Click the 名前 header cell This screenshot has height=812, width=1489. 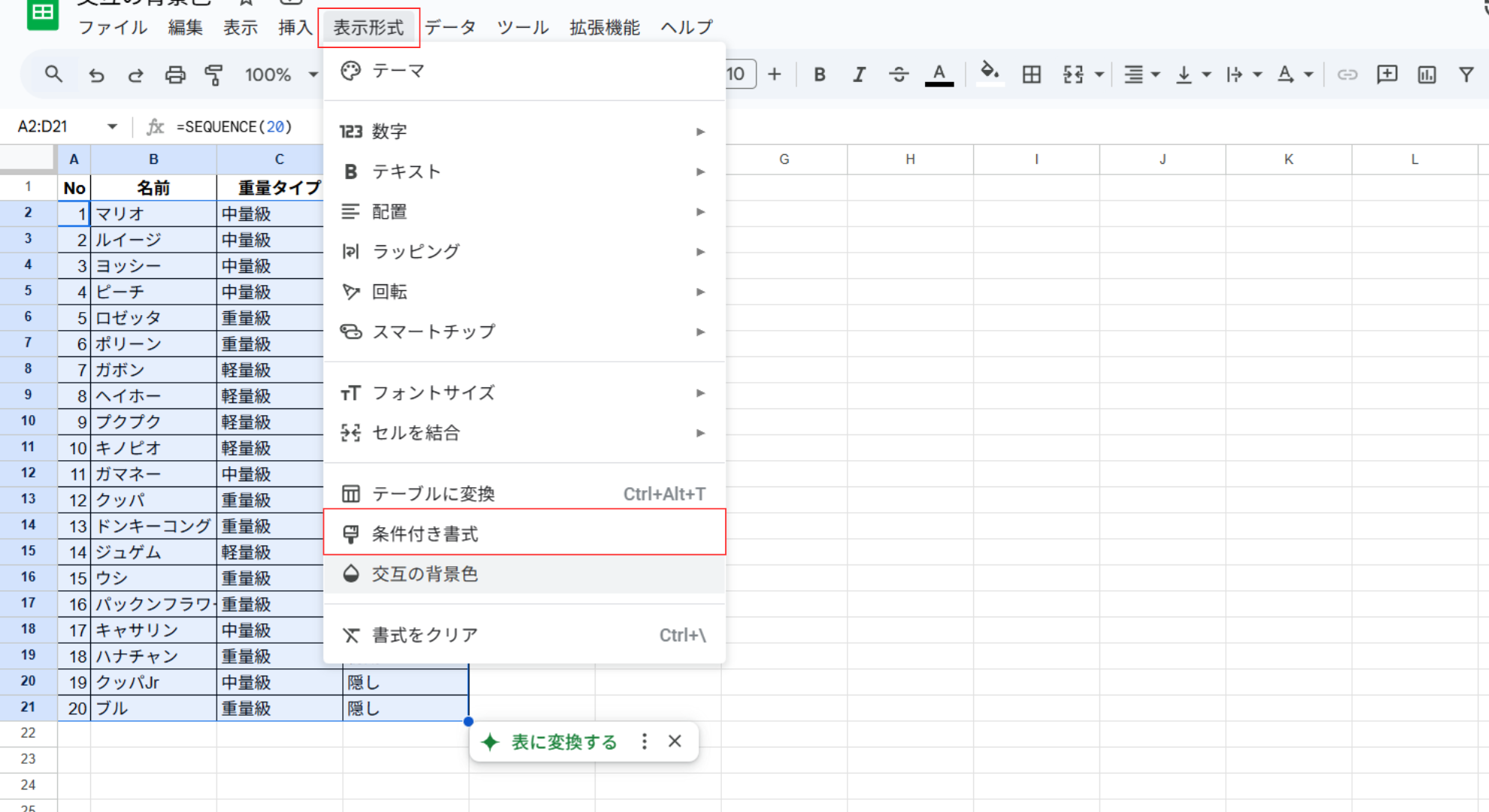pyautogui.click(x=153, y=188)
